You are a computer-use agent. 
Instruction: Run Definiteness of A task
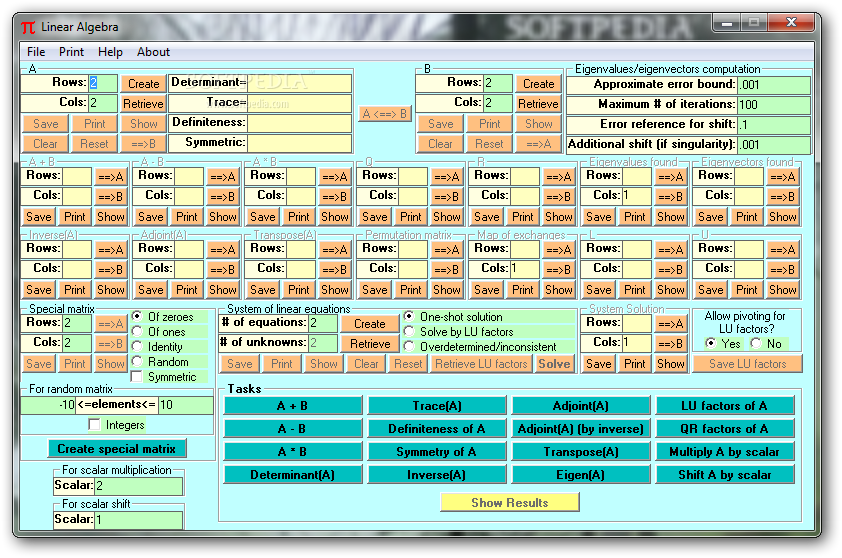[437, 429]
